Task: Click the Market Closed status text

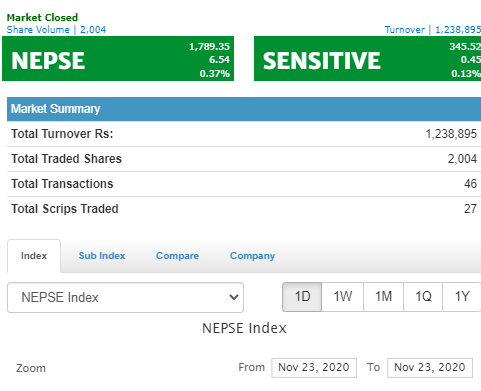Action: (42, 17)
